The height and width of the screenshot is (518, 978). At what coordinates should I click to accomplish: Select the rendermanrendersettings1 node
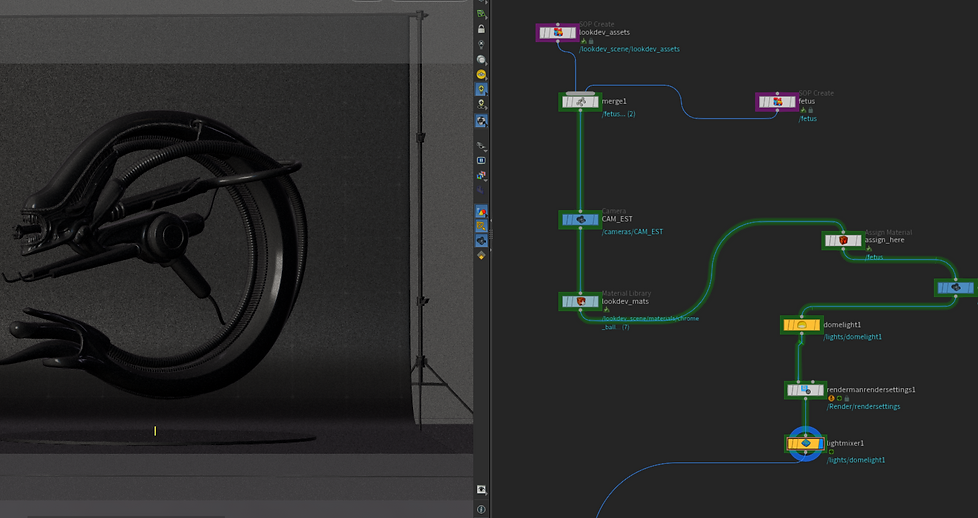click(x=805, y=390)
